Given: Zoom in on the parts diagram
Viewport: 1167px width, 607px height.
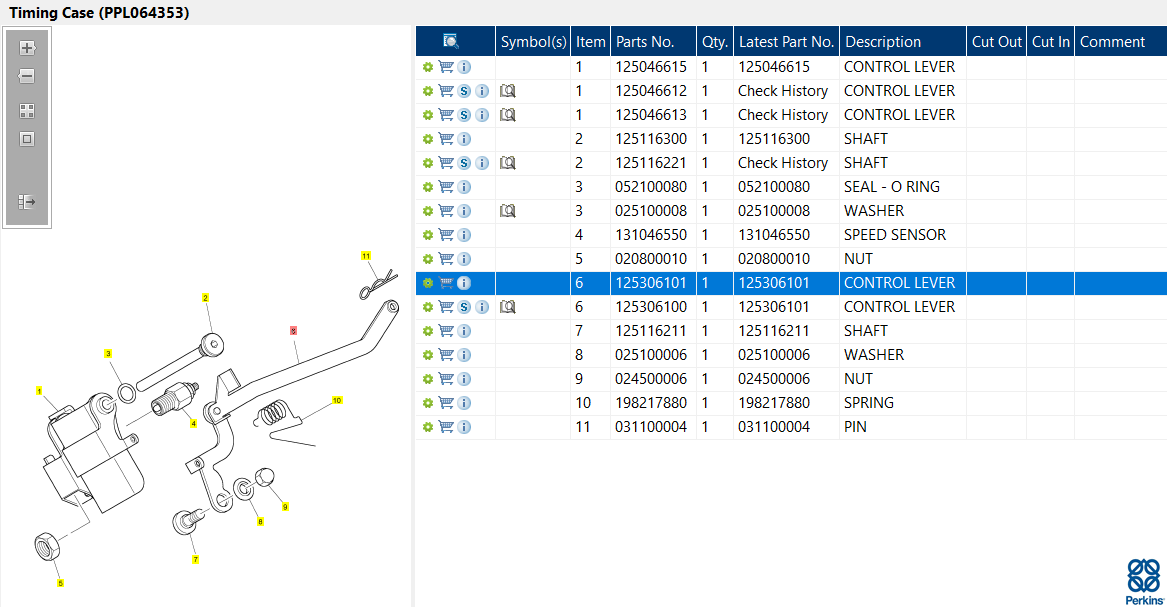Looking at the screenshot, I should tap(27, 48).
